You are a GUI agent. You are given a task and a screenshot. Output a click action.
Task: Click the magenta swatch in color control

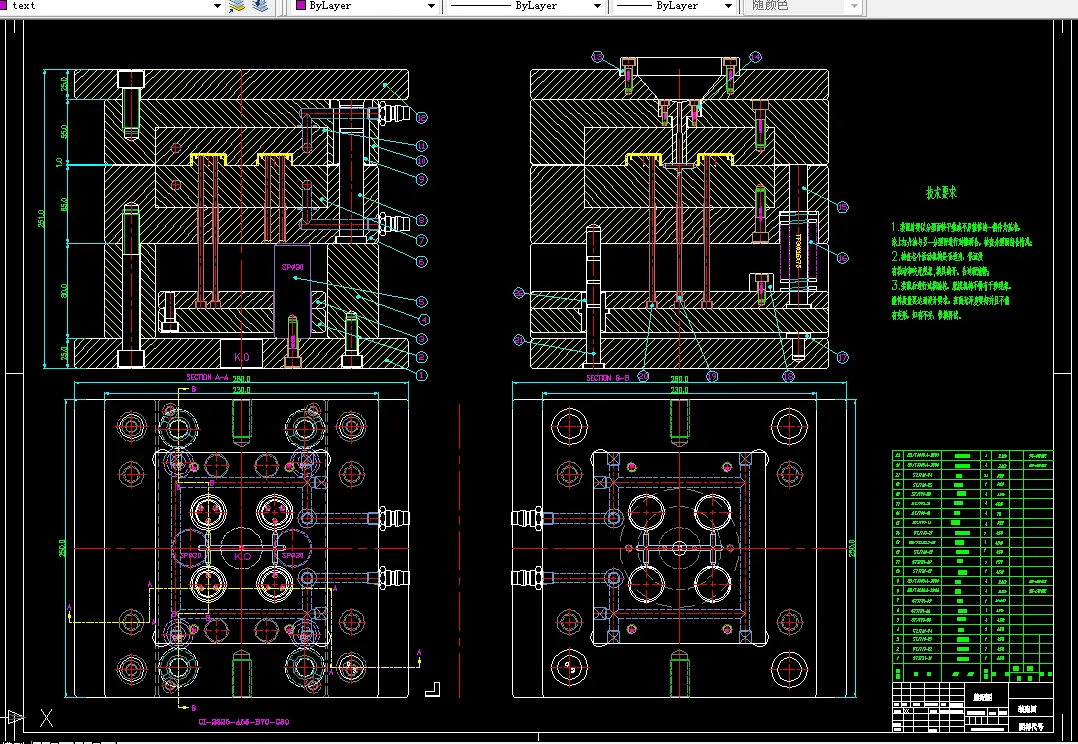click(x=301, y=6)
